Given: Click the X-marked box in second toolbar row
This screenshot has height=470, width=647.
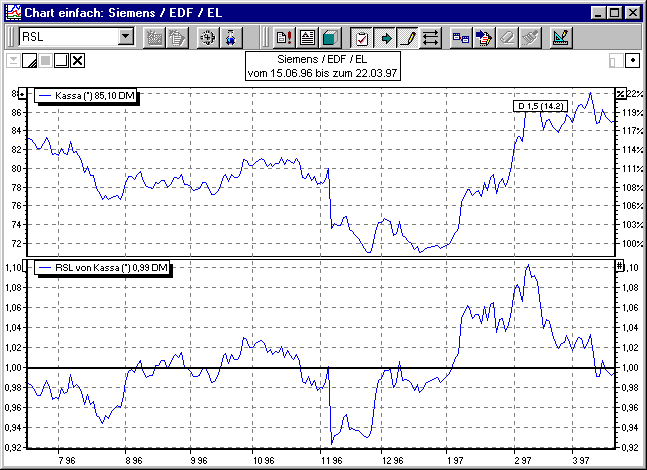Looking at the screenshot, I should (x=78, y=62).
